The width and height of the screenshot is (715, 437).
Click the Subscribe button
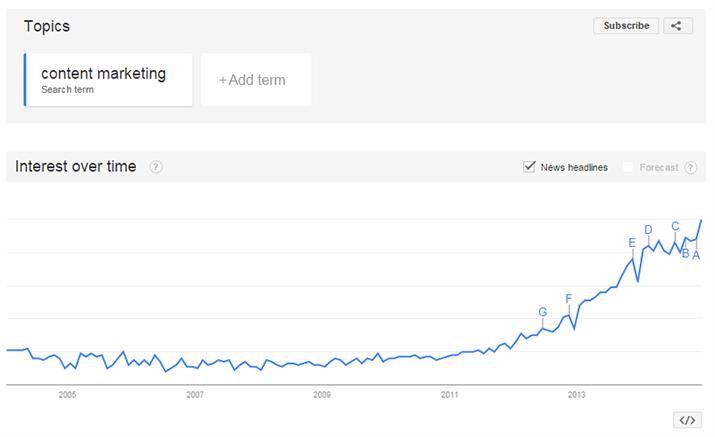pos(626,26)
